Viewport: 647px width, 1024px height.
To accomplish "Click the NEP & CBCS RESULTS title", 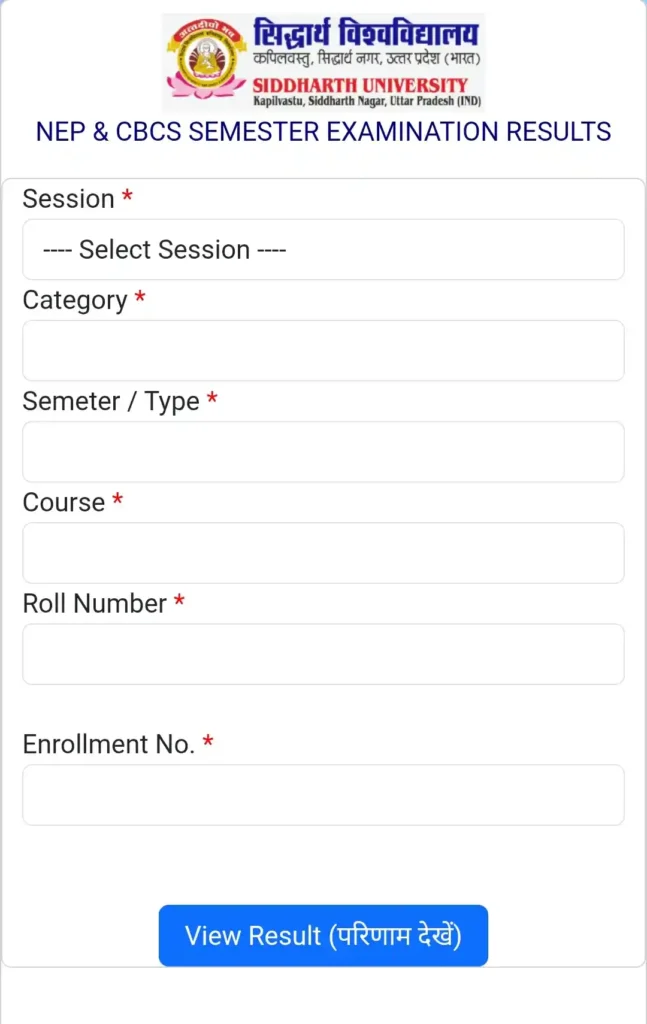I will [323, 131].
